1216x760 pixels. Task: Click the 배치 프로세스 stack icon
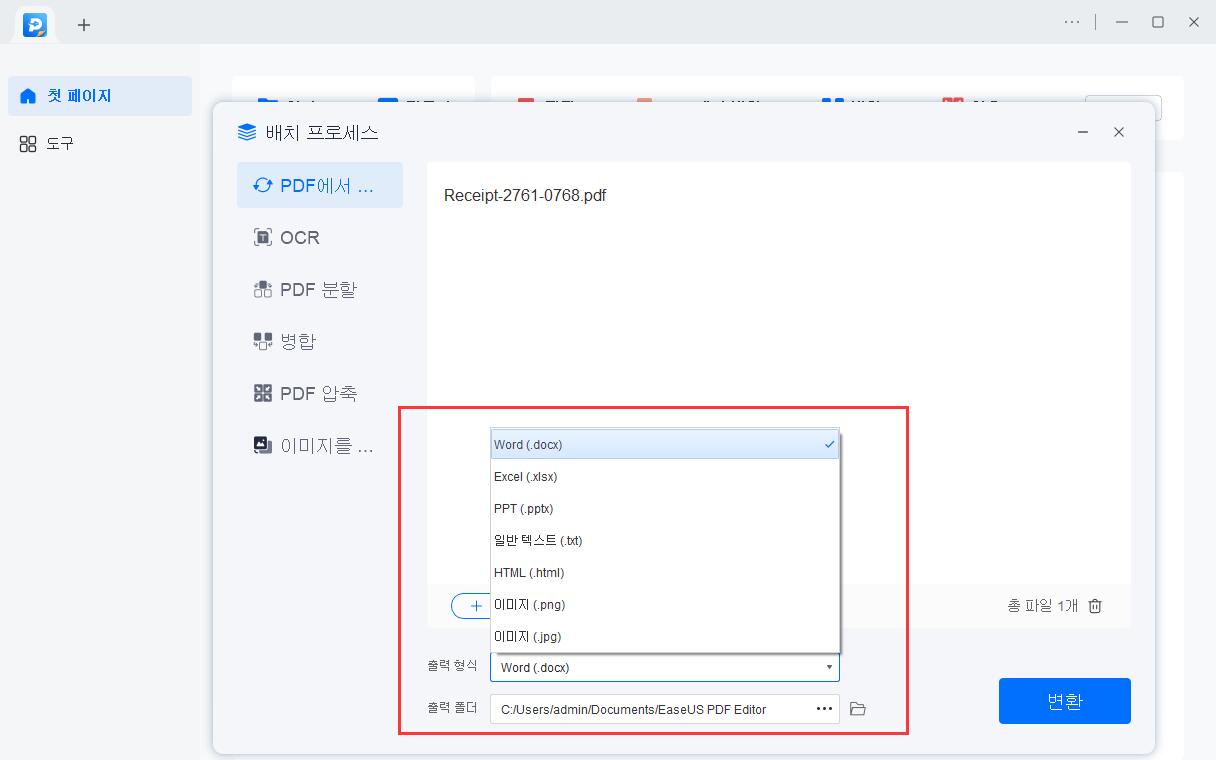coord(246,132)
